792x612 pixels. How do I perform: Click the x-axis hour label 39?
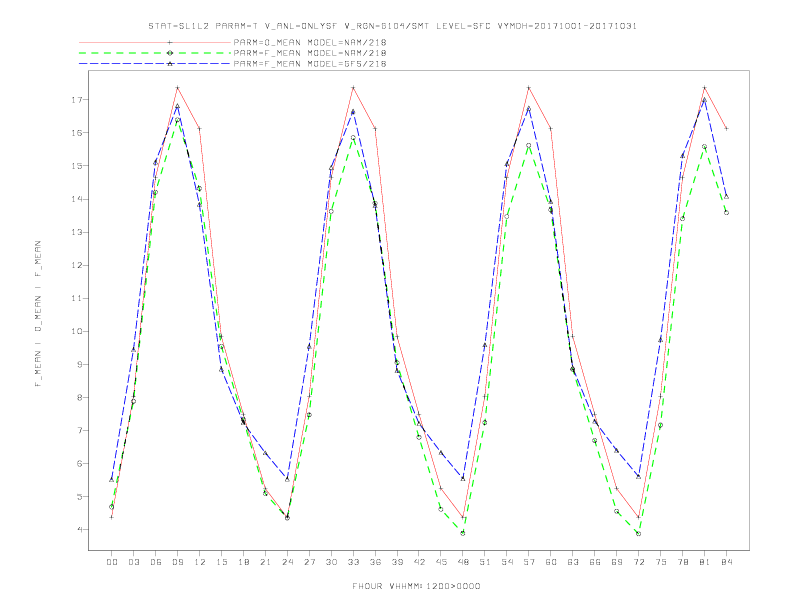click(x=397, y=562)
